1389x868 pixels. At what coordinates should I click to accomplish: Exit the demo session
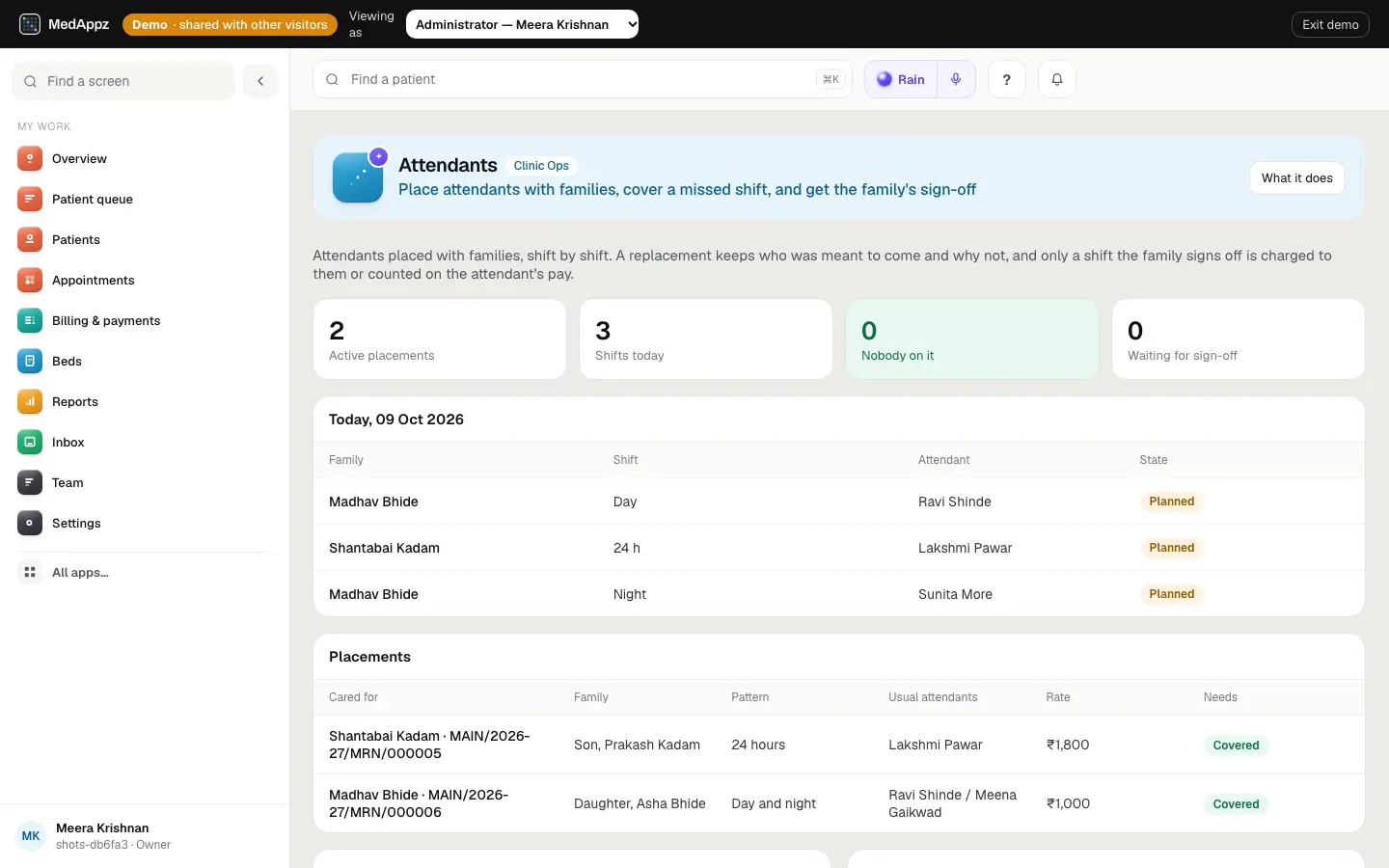click(1330, 24)
